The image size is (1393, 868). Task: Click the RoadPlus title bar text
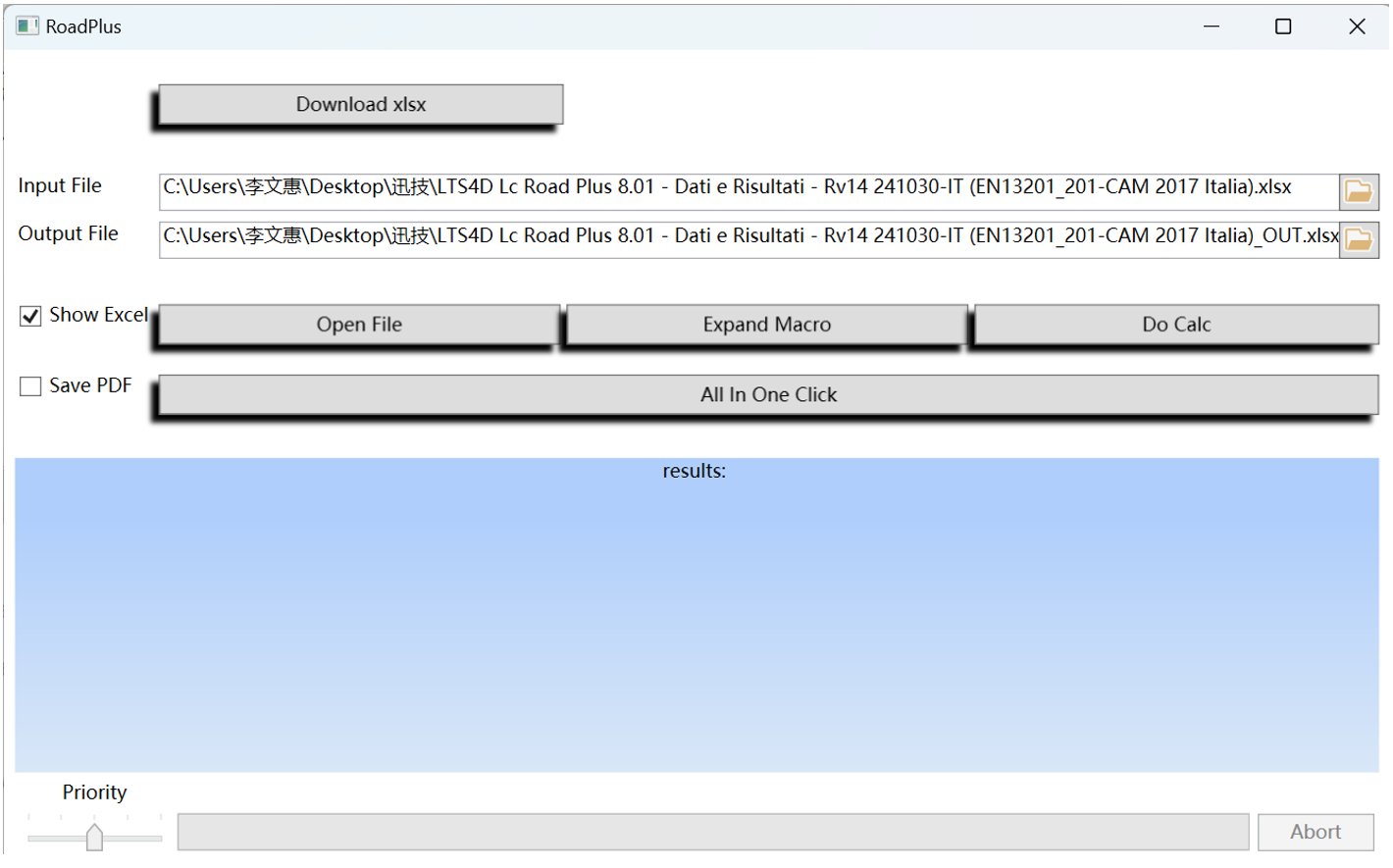(x=83, y=26)
